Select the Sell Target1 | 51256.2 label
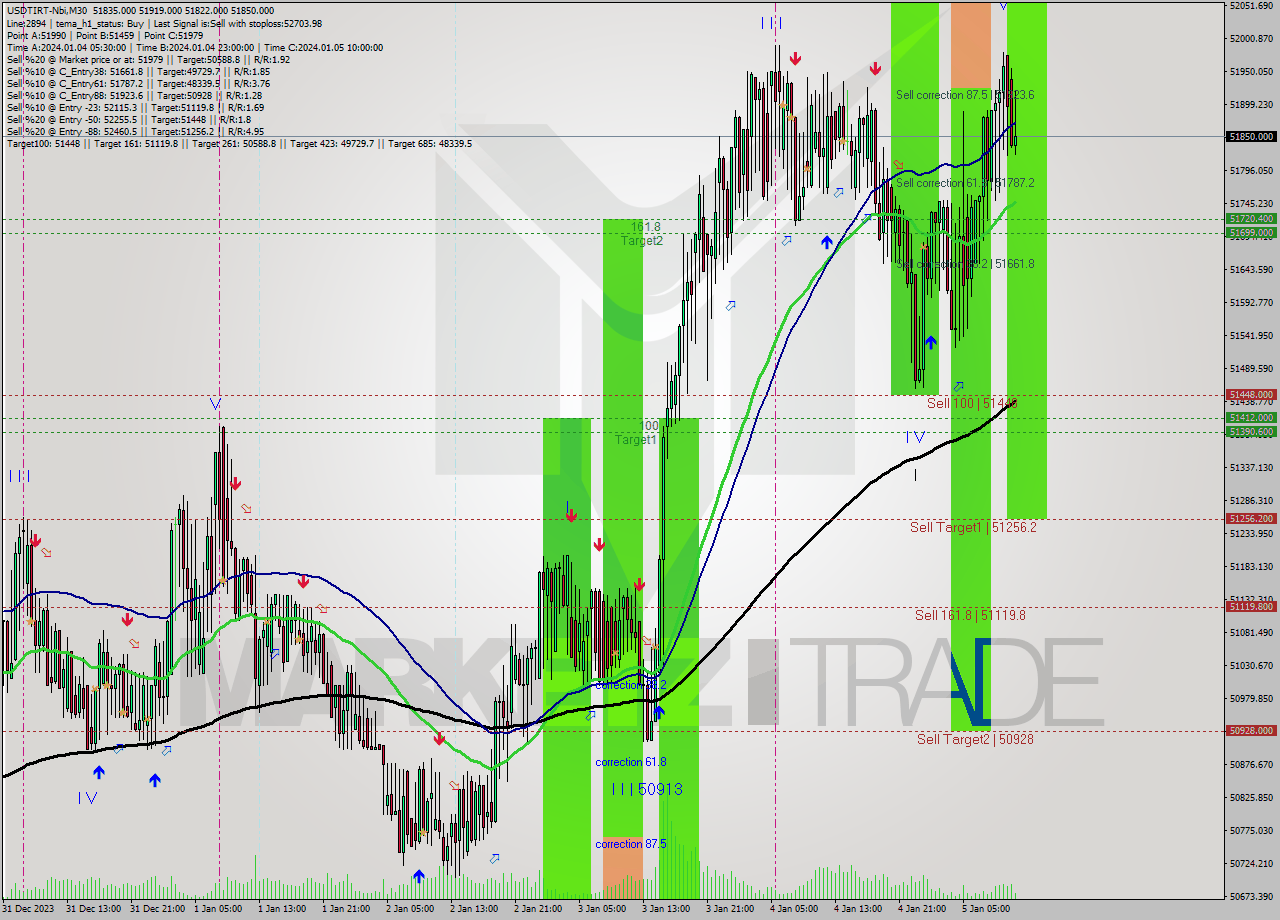 pyautogui.click(x=972, y=527)
